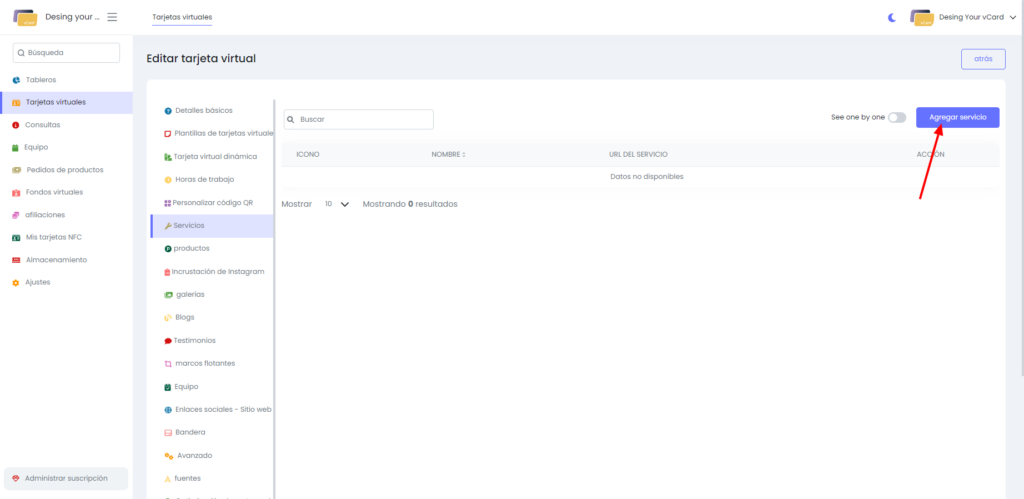
Task: Toggle dark mode moon icon
Action: tap(892, 17)
